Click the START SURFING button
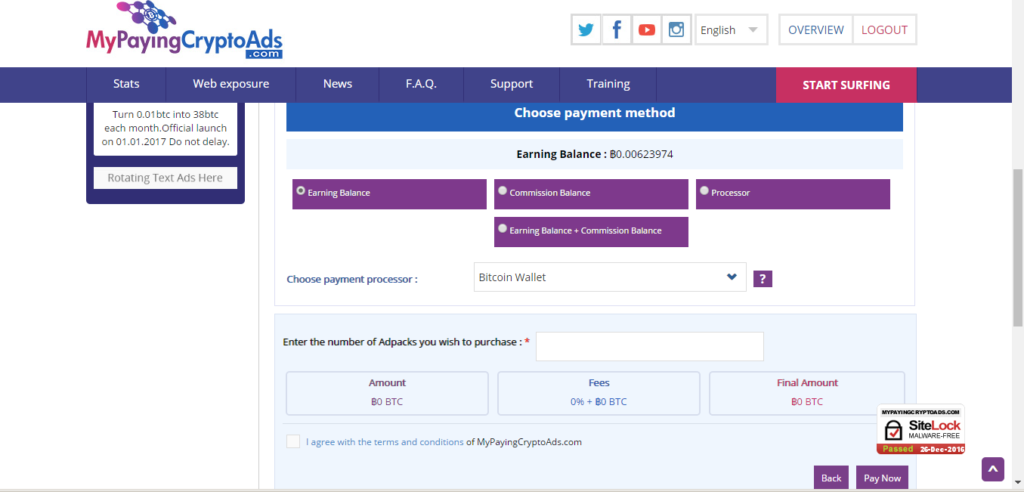Viewport: 1024px width, 492px height. (x=846, y=85)
